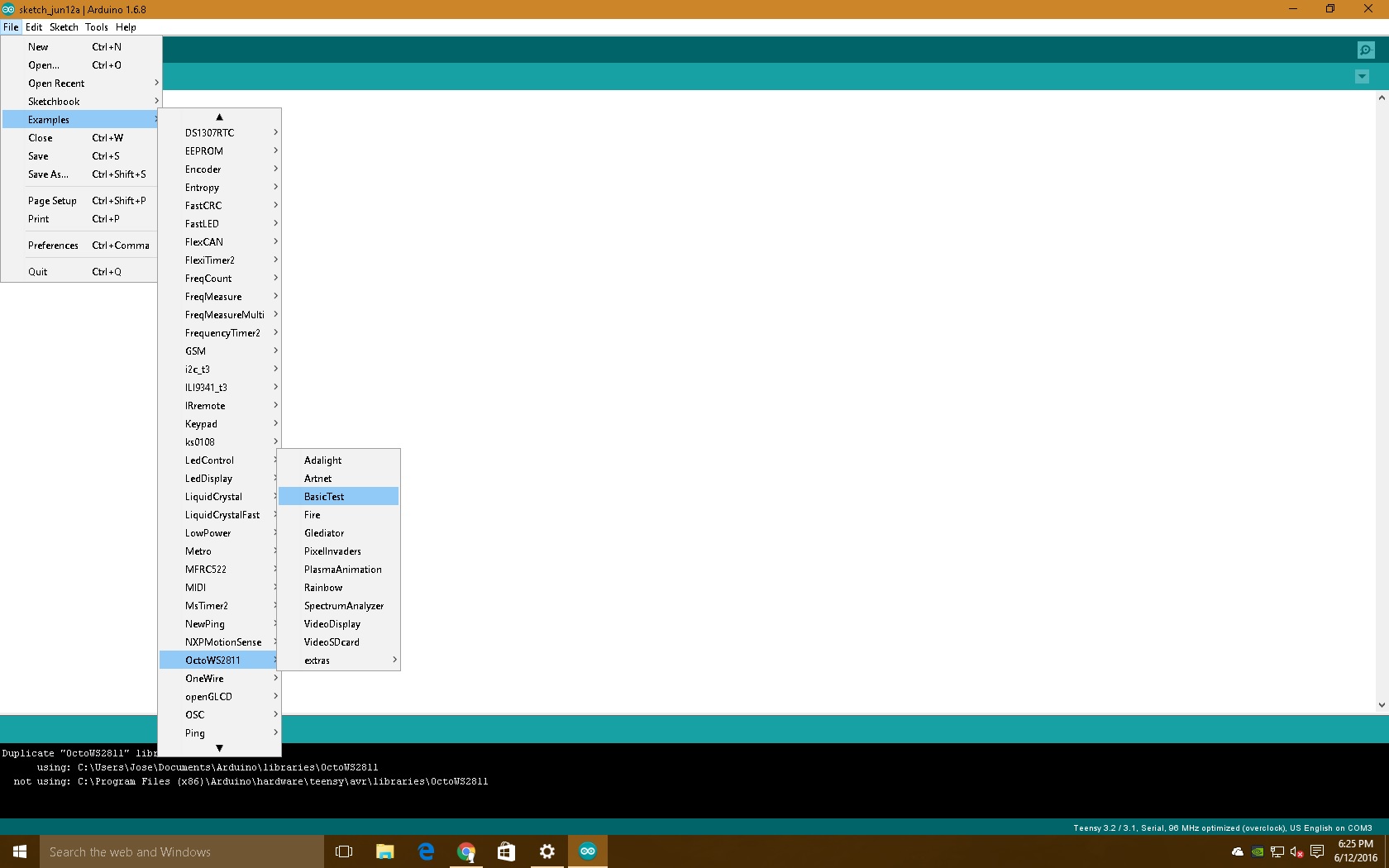Switch to Arduino taskbar icon

click(588, 851)
